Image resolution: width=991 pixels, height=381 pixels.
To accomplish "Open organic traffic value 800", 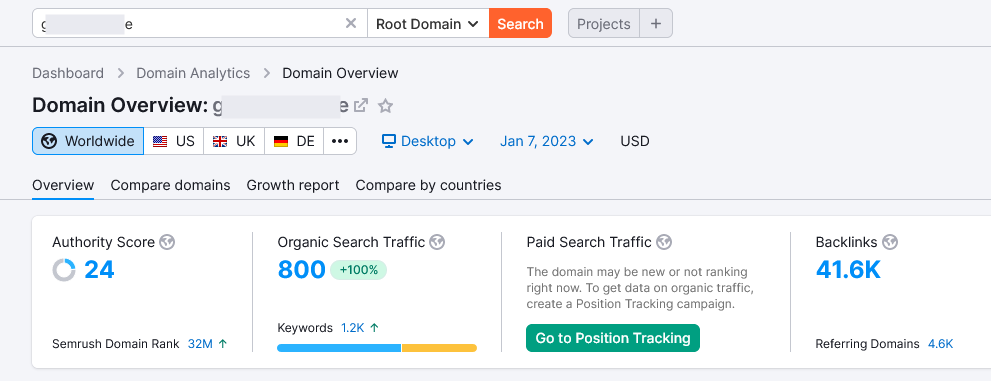I will (301, 270).
